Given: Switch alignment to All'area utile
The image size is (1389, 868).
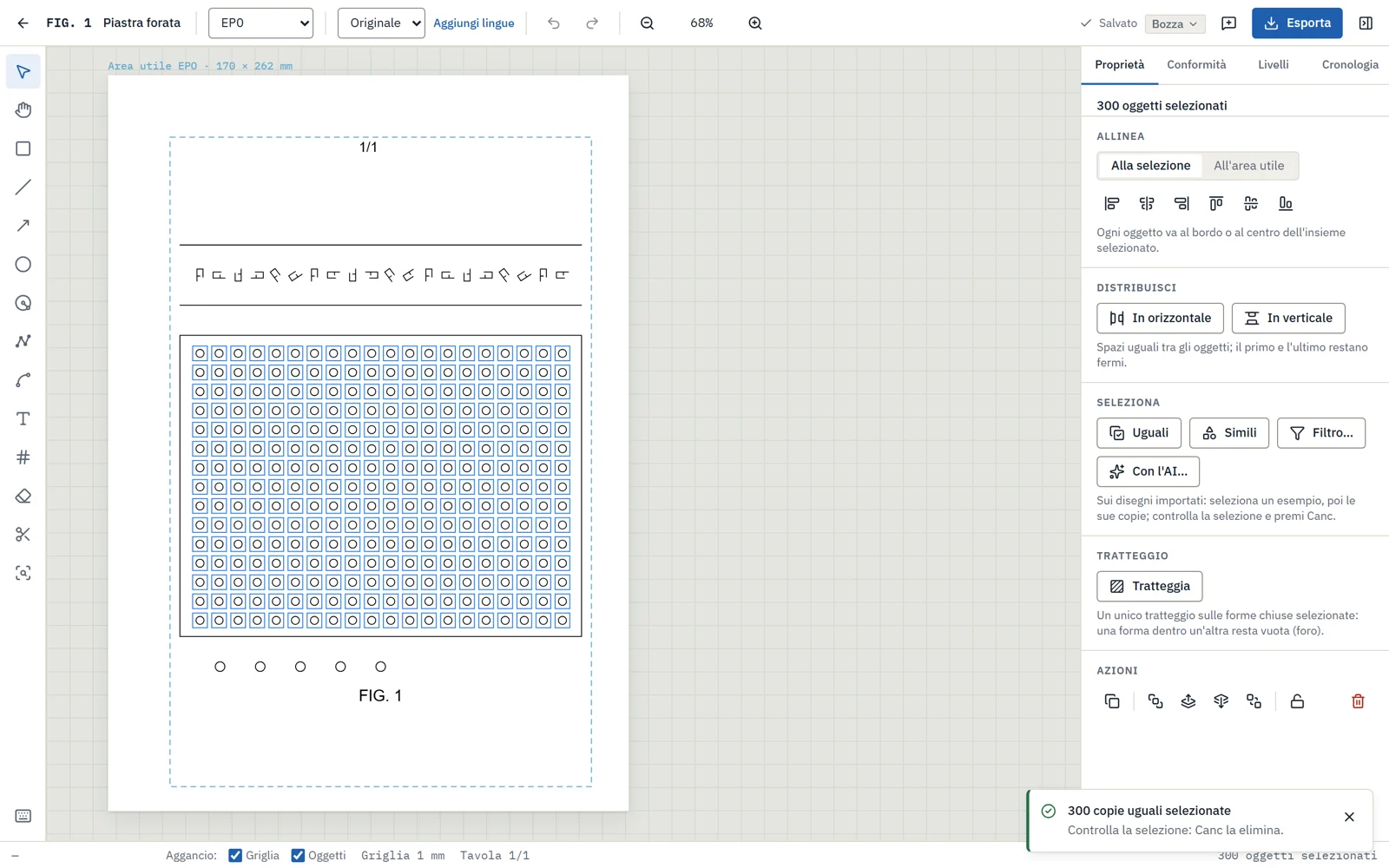Looking at the screenshot, I should 1248,166.
